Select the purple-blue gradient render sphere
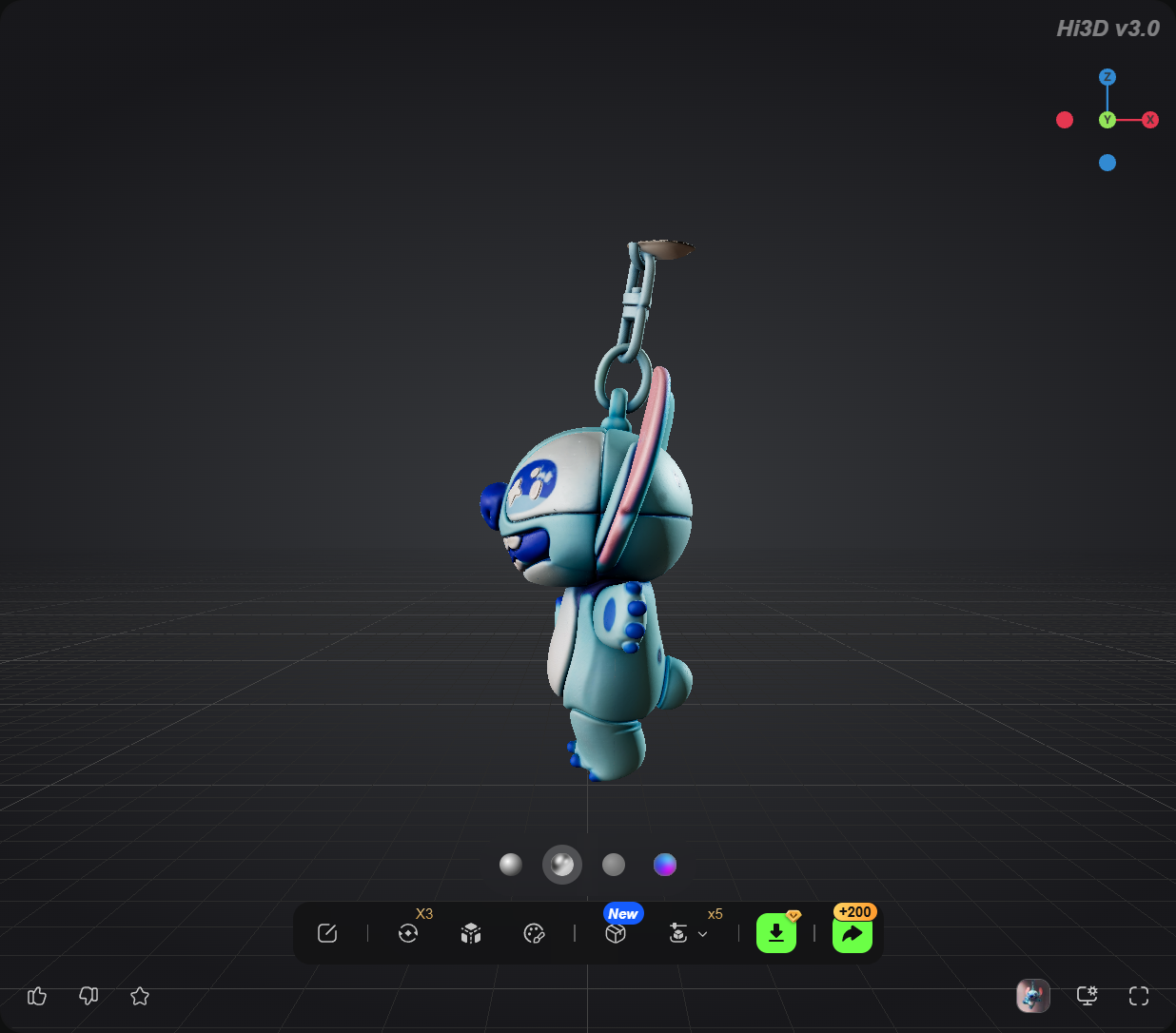Image resolution: width=1176 pixels, height=1033 pixels. point(665,864)
